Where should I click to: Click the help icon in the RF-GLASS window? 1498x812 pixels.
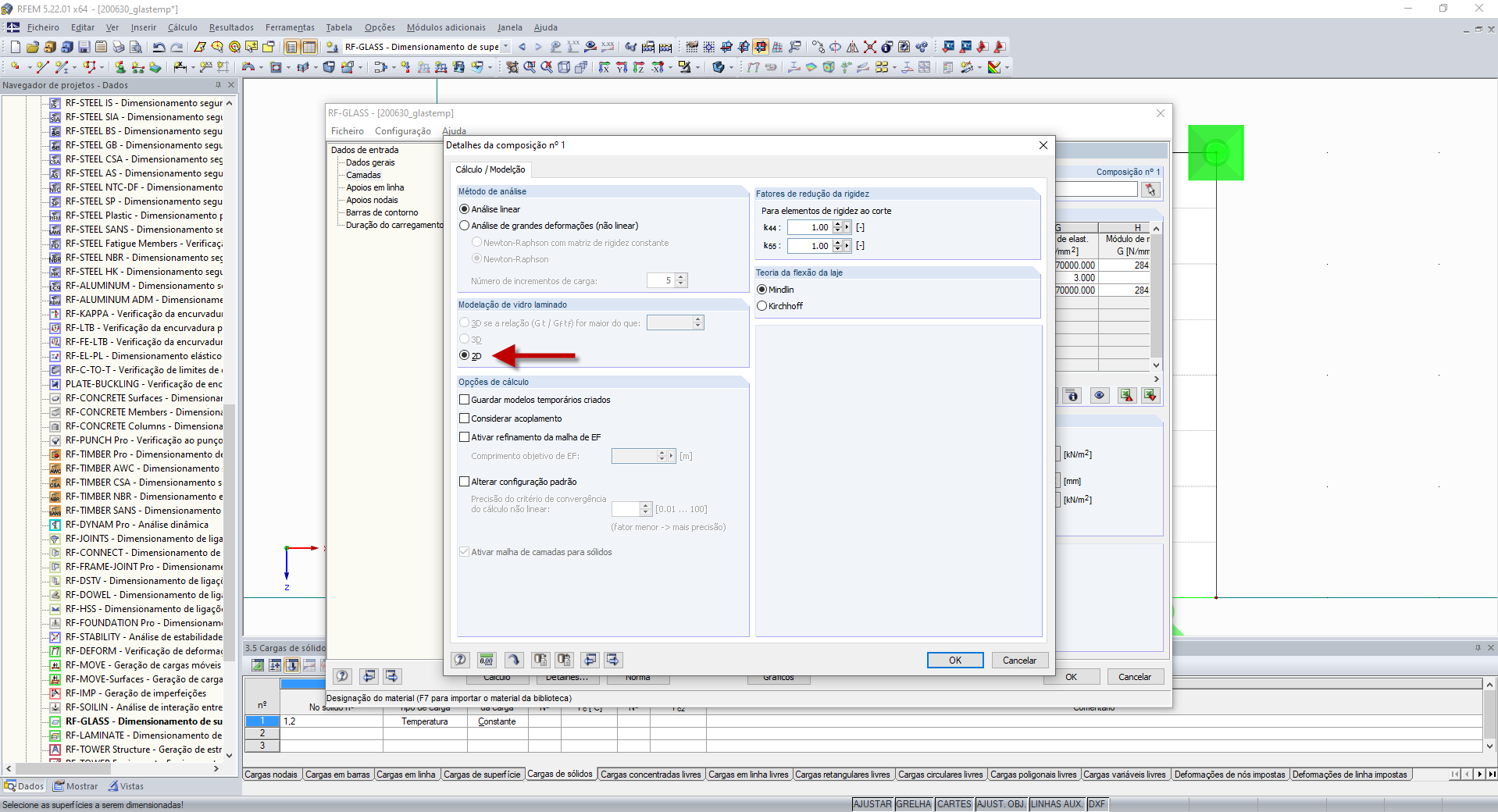tap(342, 676)
